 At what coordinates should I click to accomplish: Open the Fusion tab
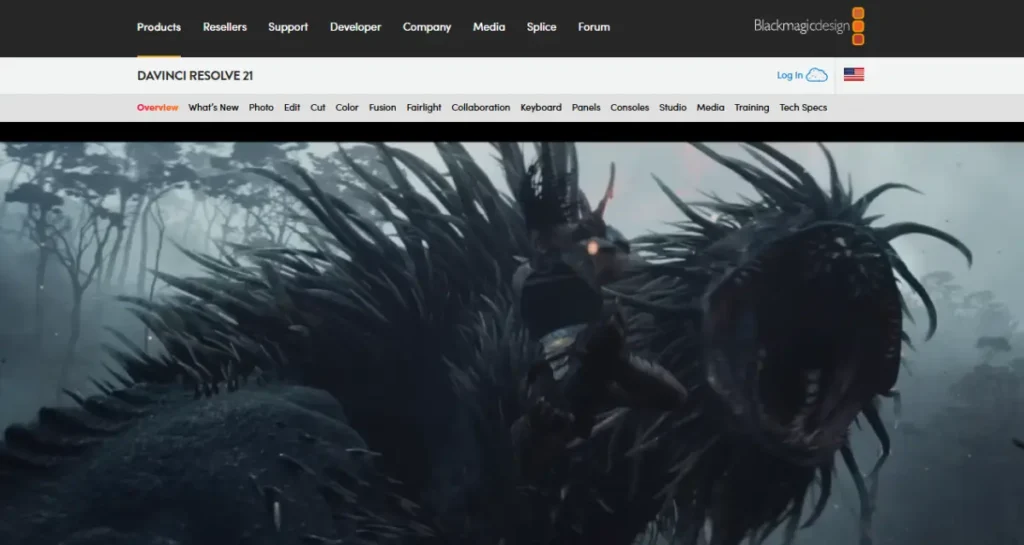tap(382, 108)
